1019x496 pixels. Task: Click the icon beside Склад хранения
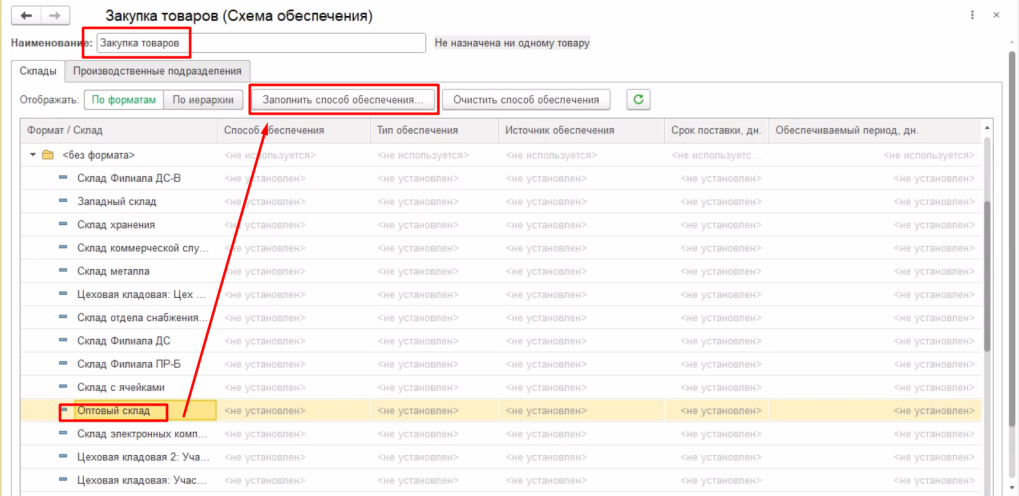click(65, 225)
